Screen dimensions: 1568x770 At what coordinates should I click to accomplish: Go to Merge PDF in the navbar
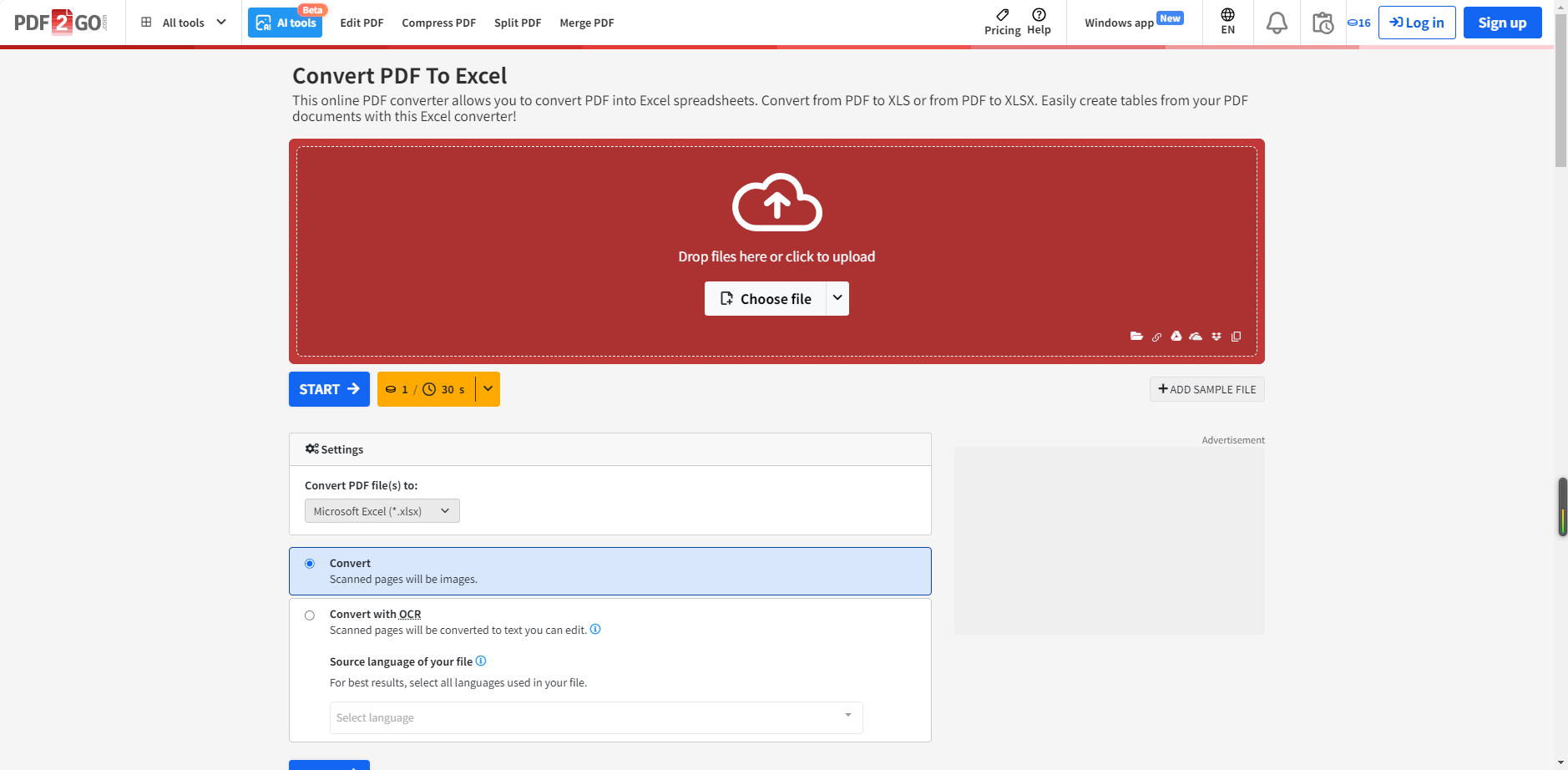tap(586, 23)
